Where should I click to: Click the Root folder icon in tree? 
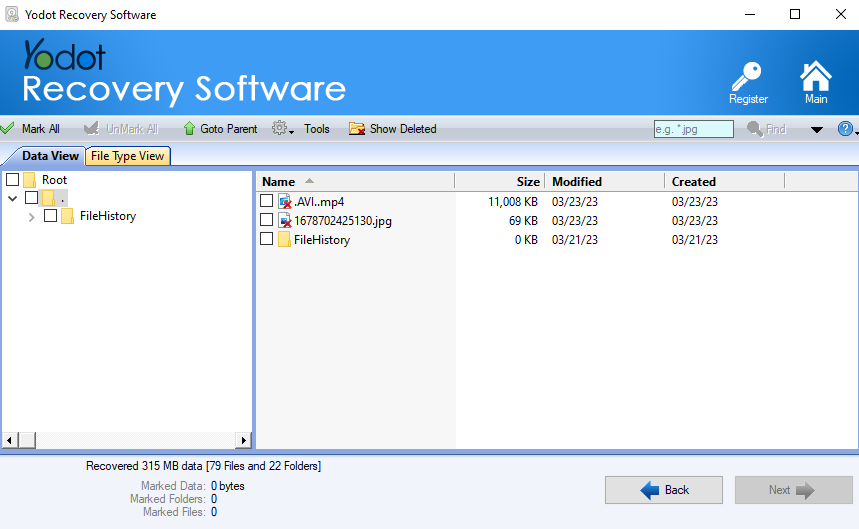point(30,180)
